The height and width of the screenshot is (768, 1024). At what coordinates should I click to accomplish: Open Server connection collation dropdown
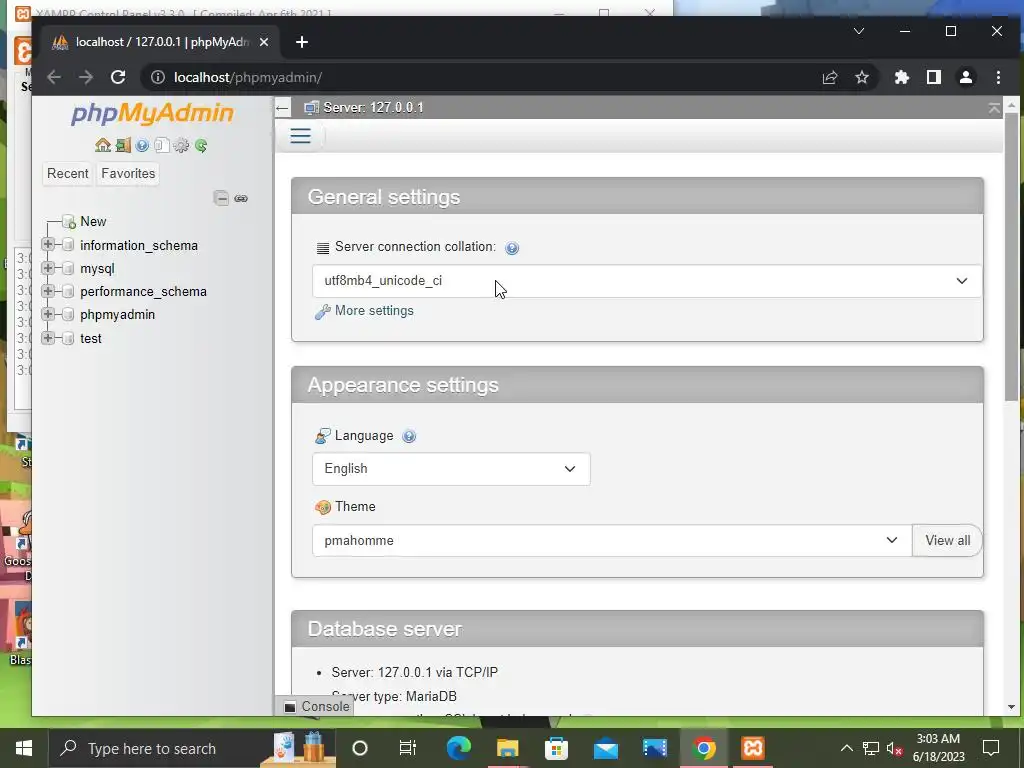(647, 281)
